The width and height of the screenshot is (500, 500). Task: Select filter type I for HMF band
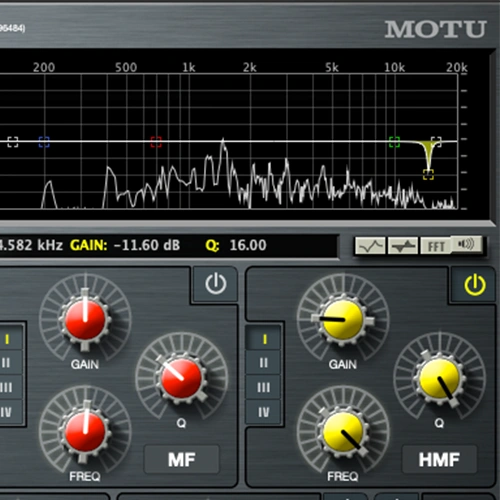[263, 339]
